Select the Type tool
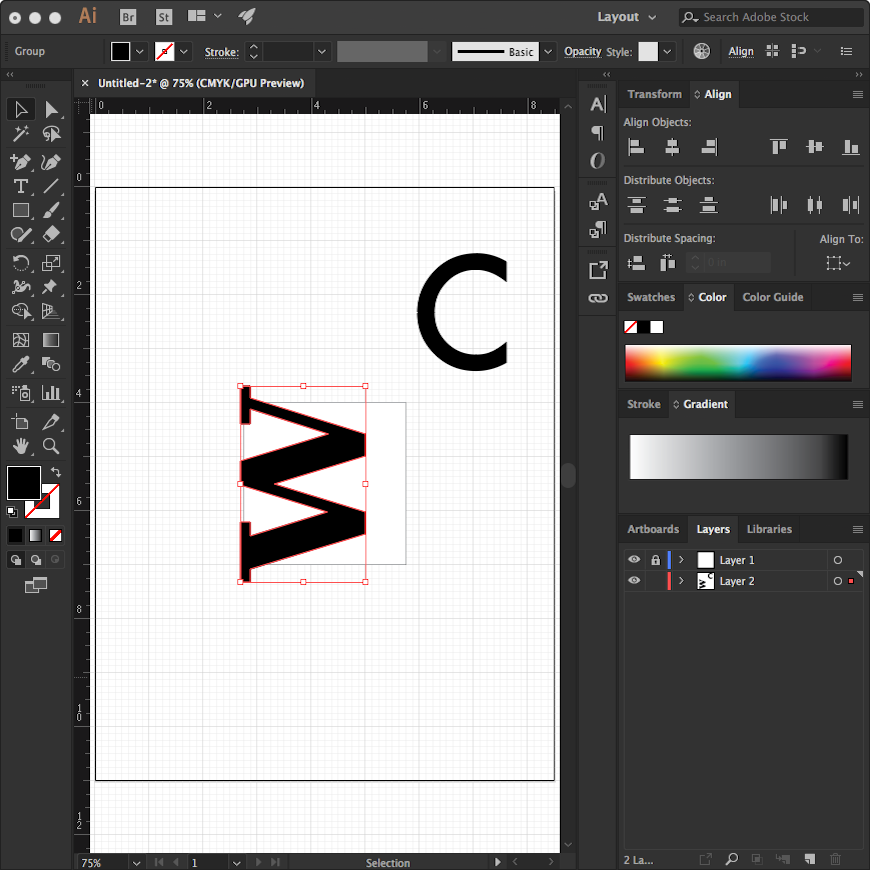 click(20, 186)
